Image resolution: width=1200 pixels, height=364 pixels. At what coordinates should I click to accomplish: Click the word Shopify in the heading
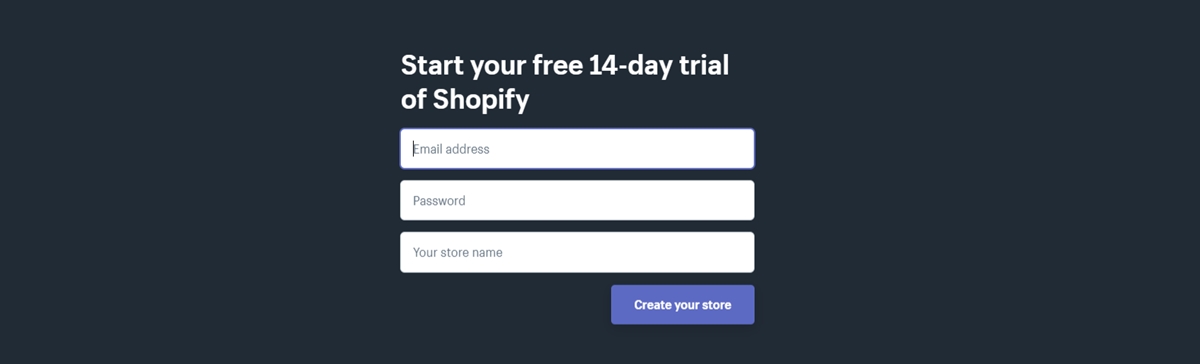pos(481,100)
